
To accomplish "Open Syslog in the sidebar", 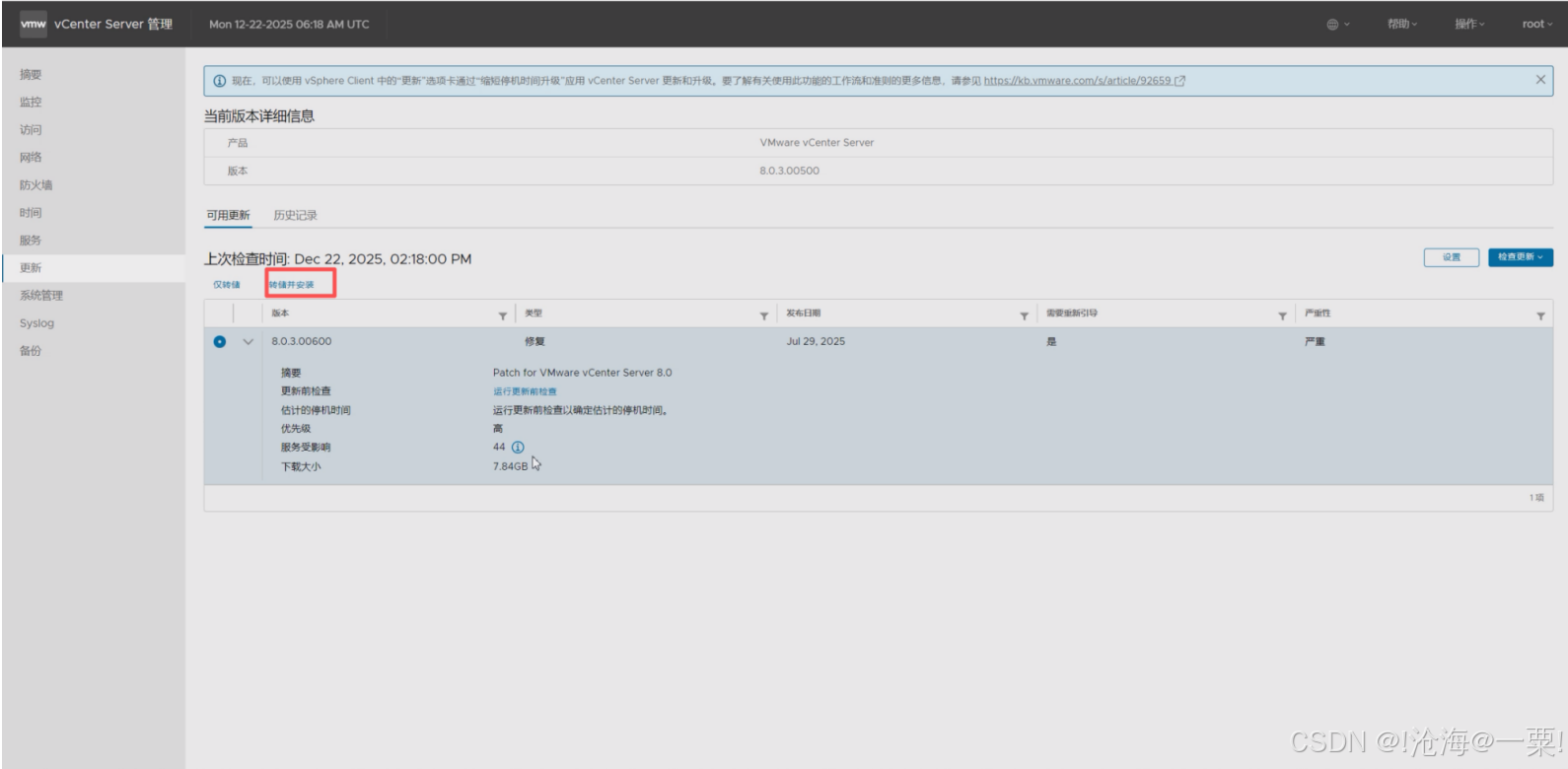I will tap(36, 323).
